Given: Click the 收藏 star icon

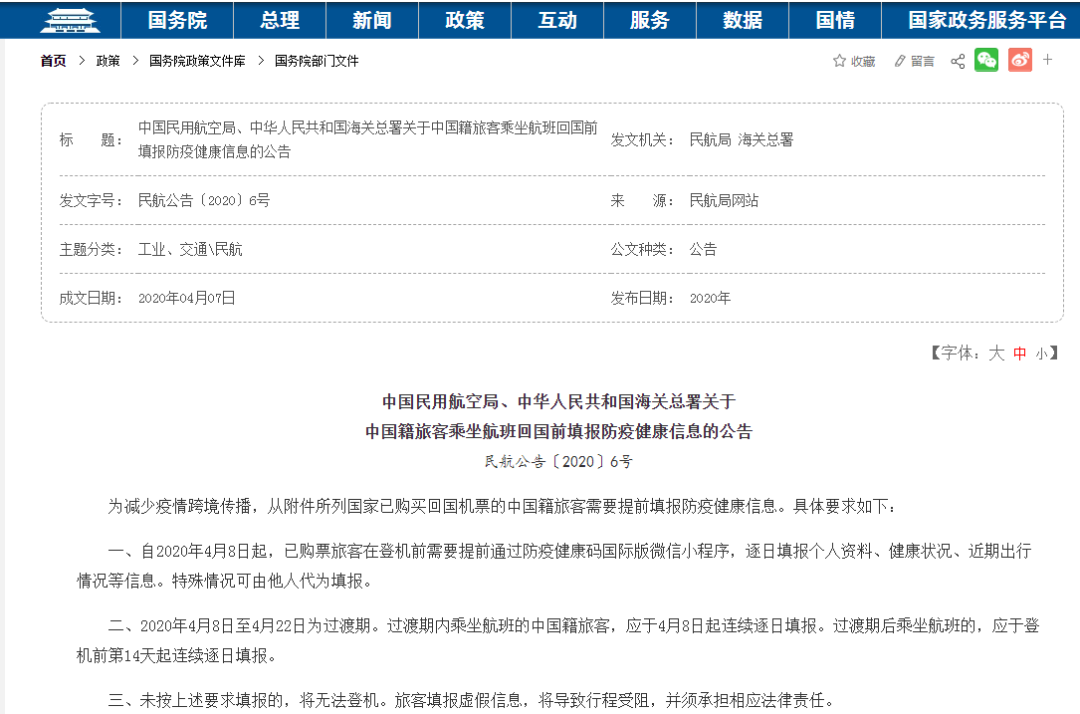Looking at the screenshot, I should click(x=840, y=61).
